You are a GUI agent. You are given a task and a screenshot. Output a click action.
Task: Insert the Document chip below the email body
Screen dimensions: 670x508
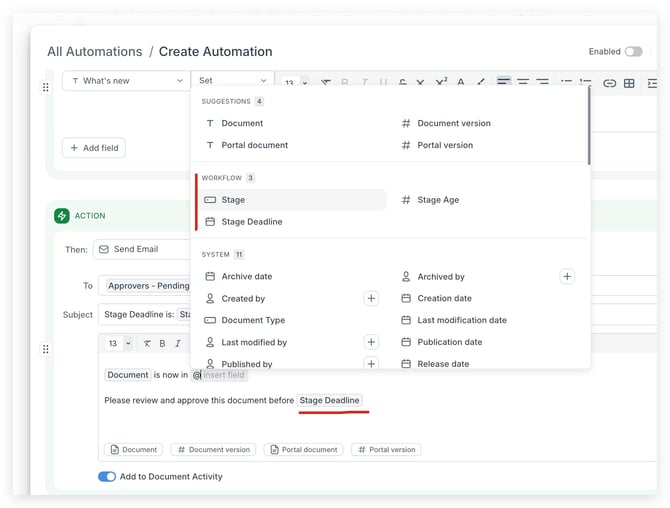(x=134, y=449)
